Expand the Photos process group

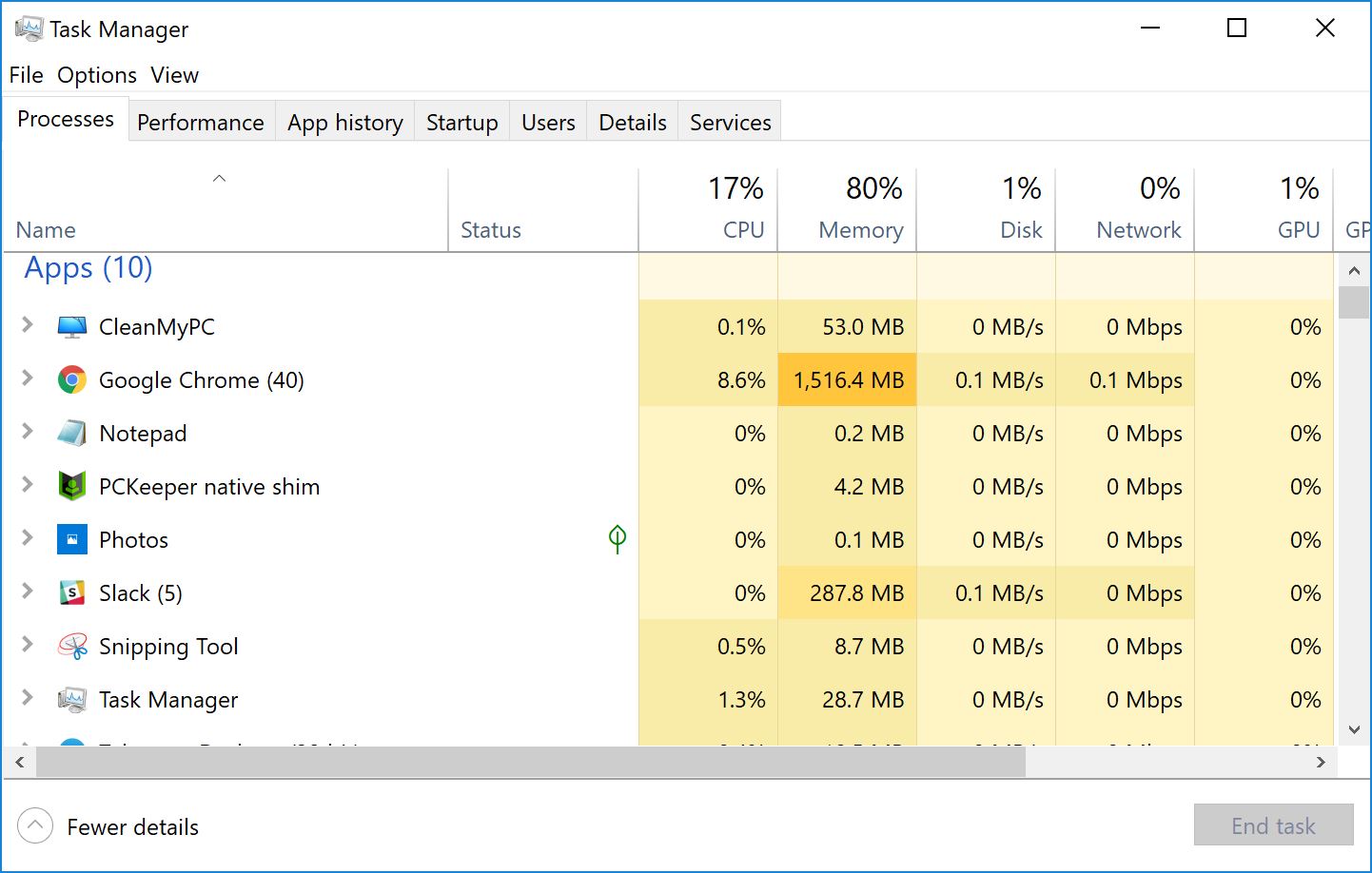(x=28, y=538)
